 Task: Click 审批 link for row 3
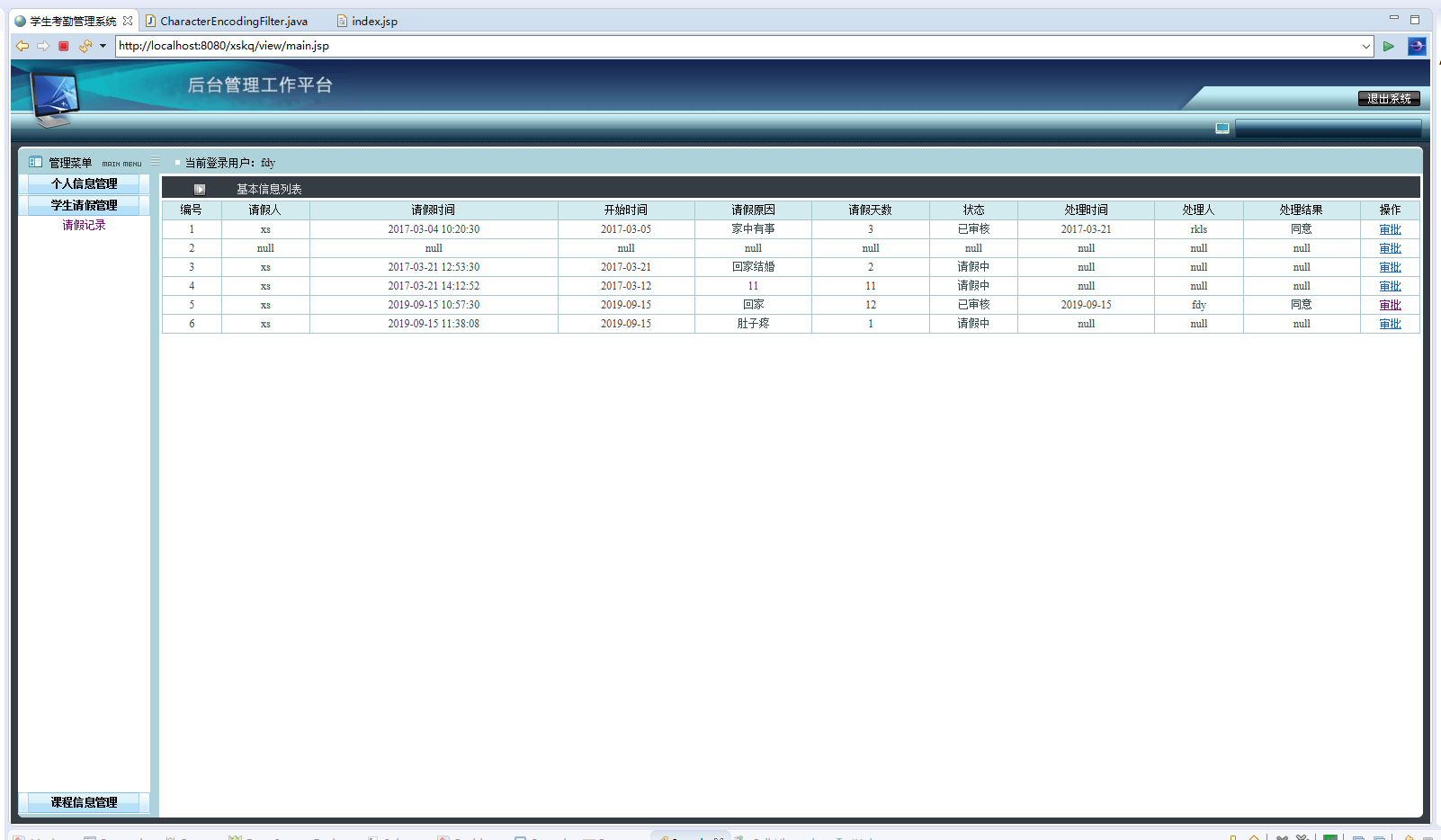(1390, 267)
